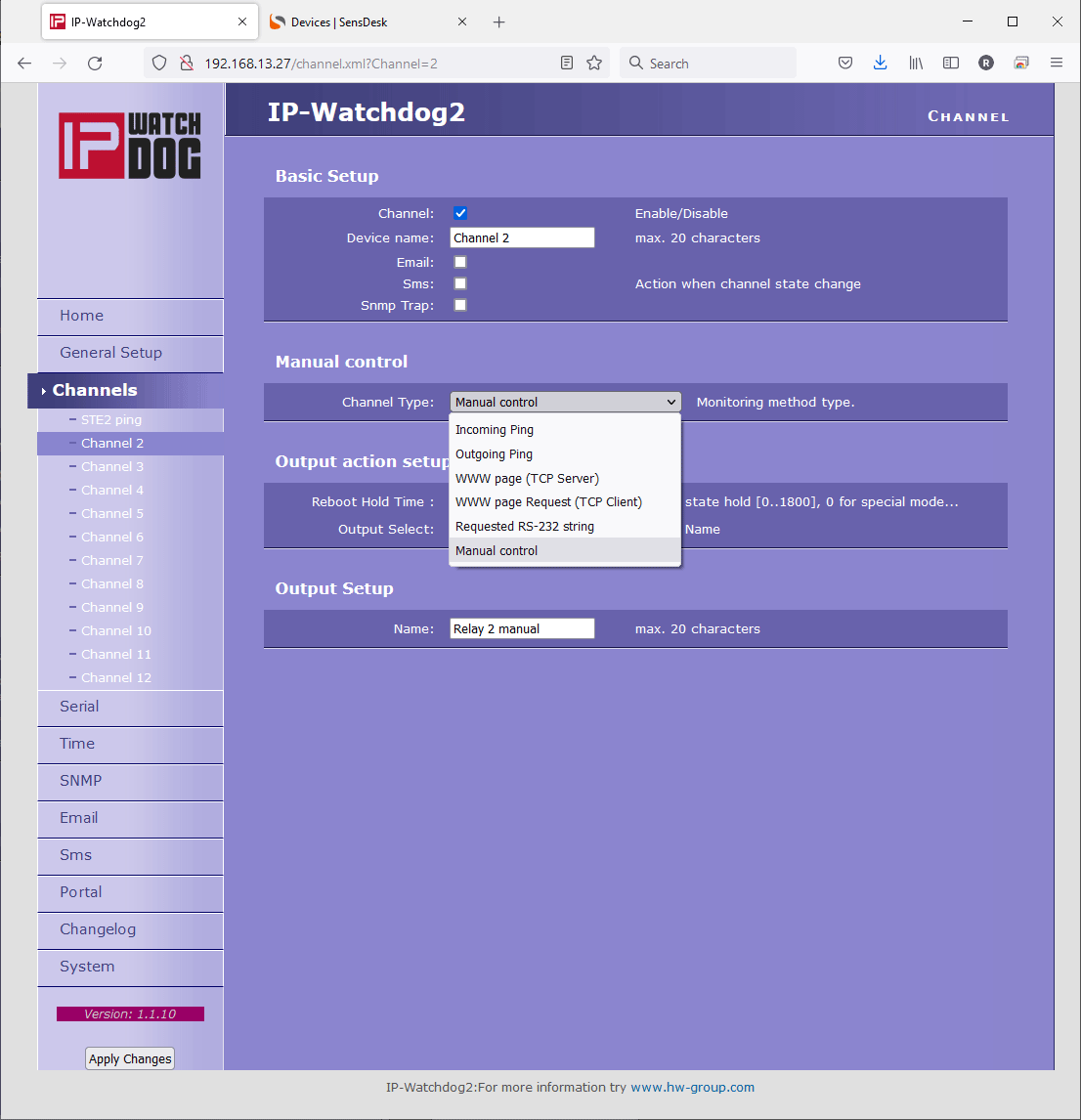
Task: Toggle the sidebar view icon
Action: point(951,63)
